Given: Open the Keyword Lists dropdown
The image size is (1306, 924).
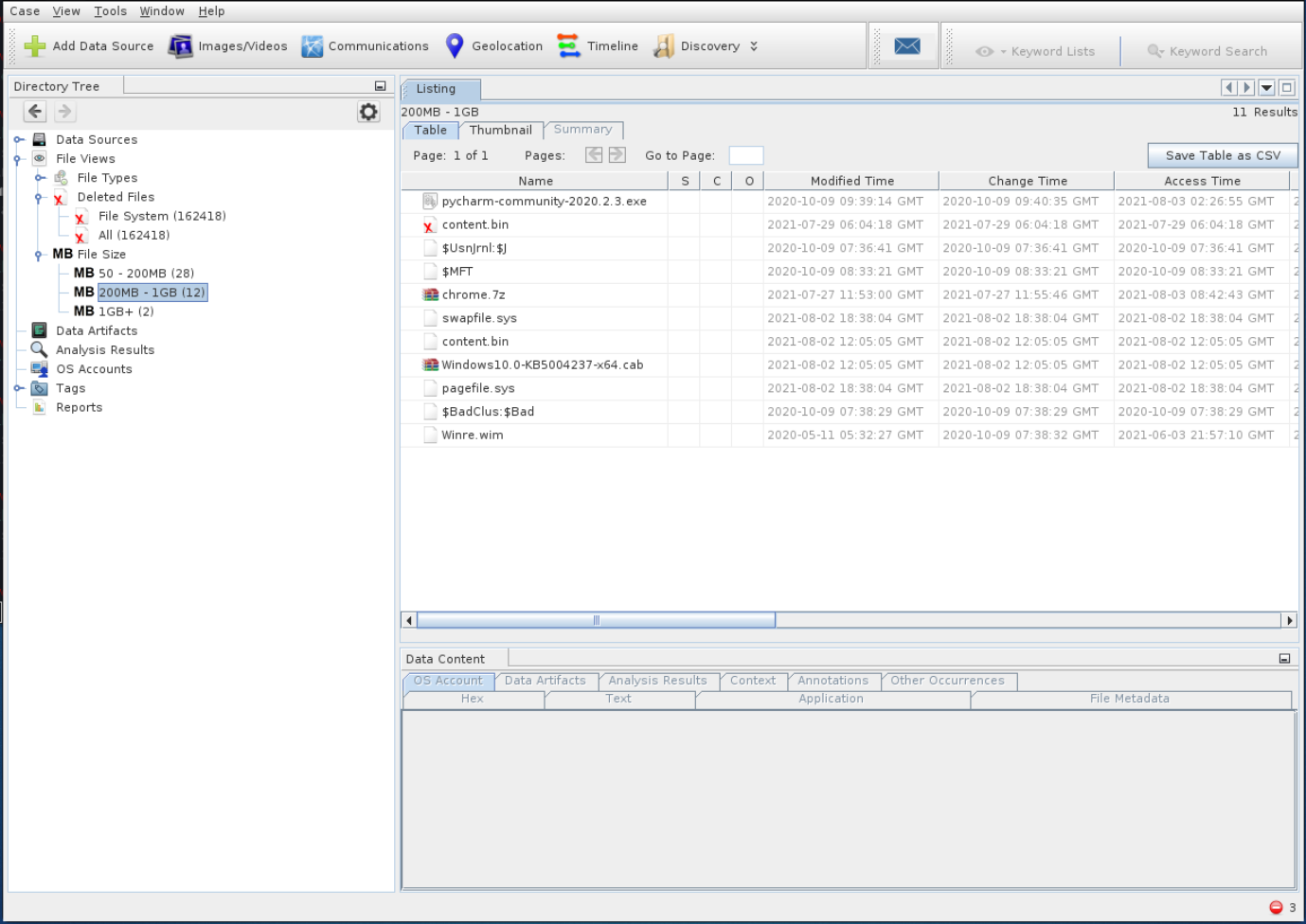Looking at the screenshot, I should [1036, 52].
